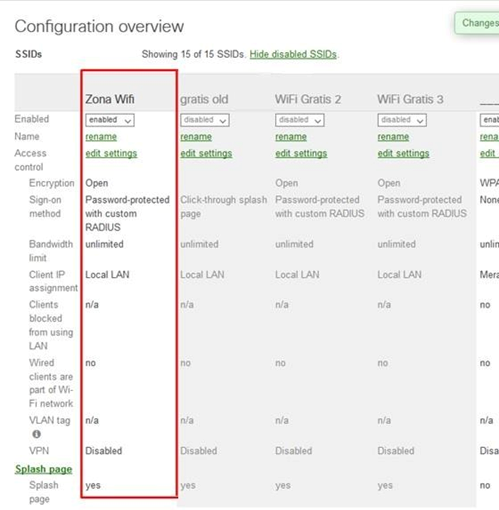Click the Configuration overview heading
The height and width of the screenshot is (510, 499).
click(99, 26)
